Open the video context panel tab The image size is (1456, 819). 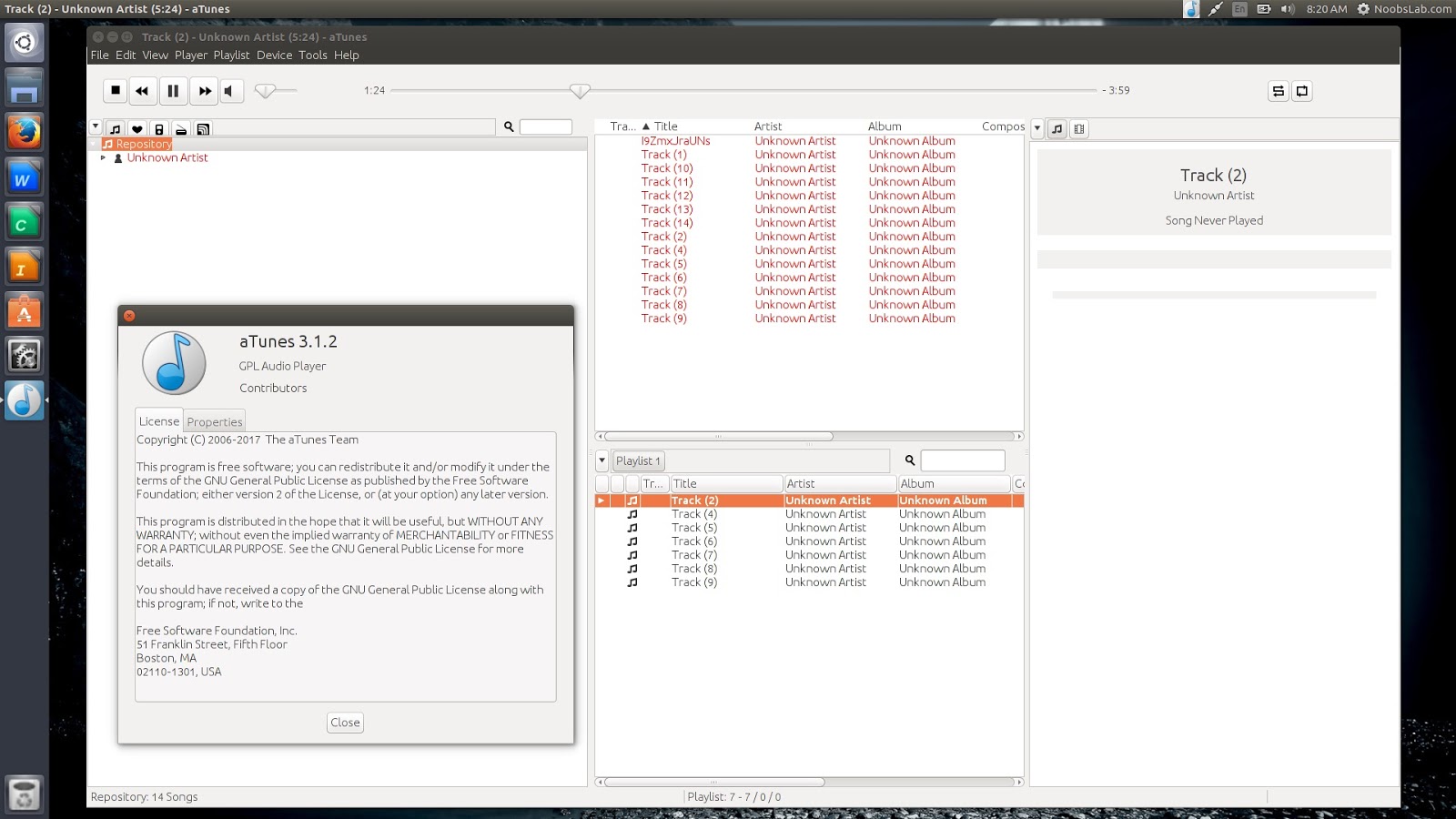1079,128
